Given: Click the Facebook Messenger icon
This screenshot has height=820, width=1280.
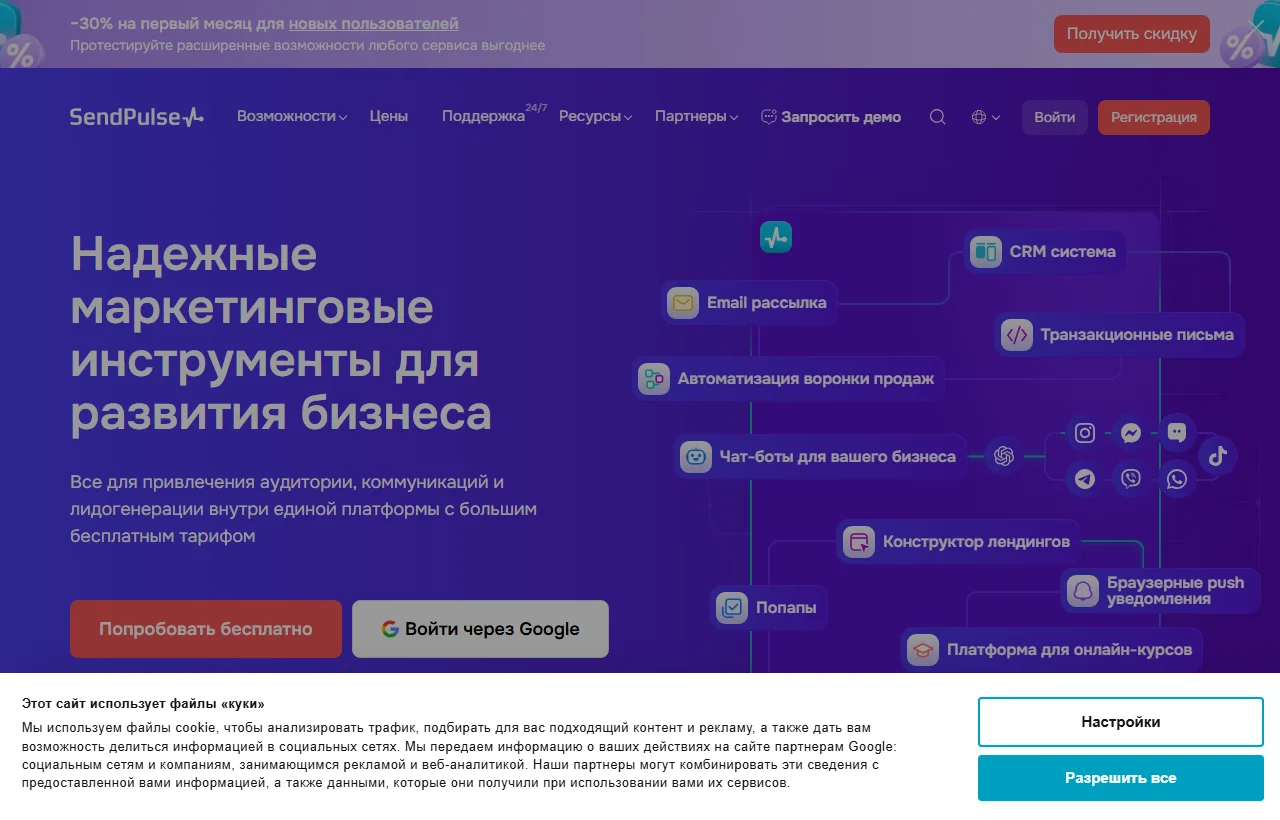Looking at the screenshot, I should (1131, 433).
